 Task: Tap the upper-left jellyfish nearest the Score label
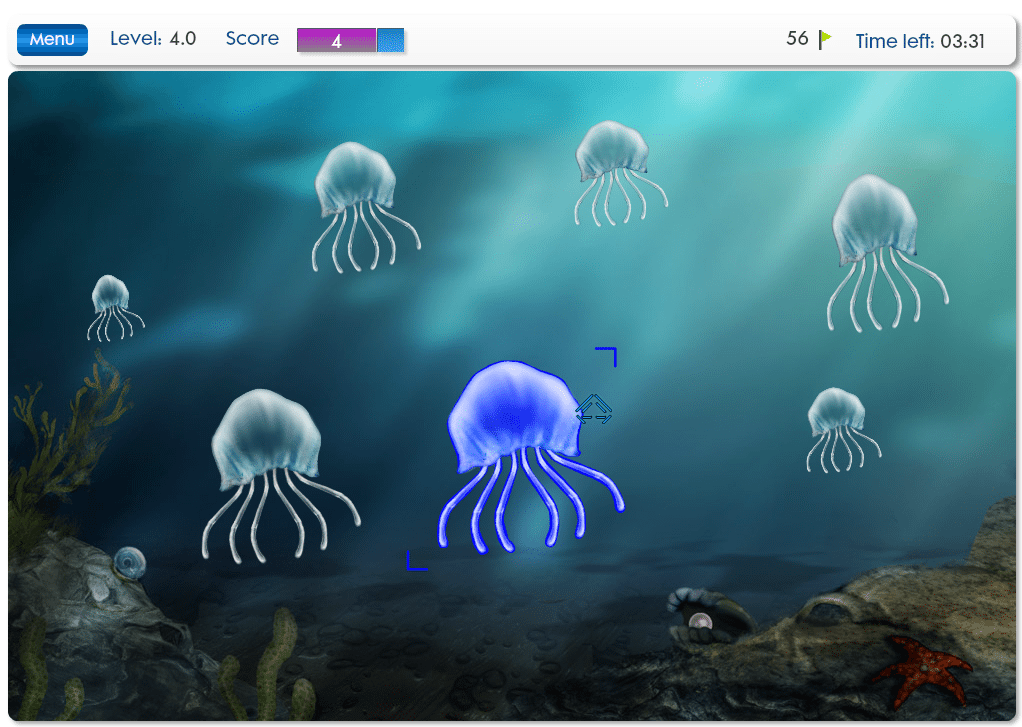[355, 180]
